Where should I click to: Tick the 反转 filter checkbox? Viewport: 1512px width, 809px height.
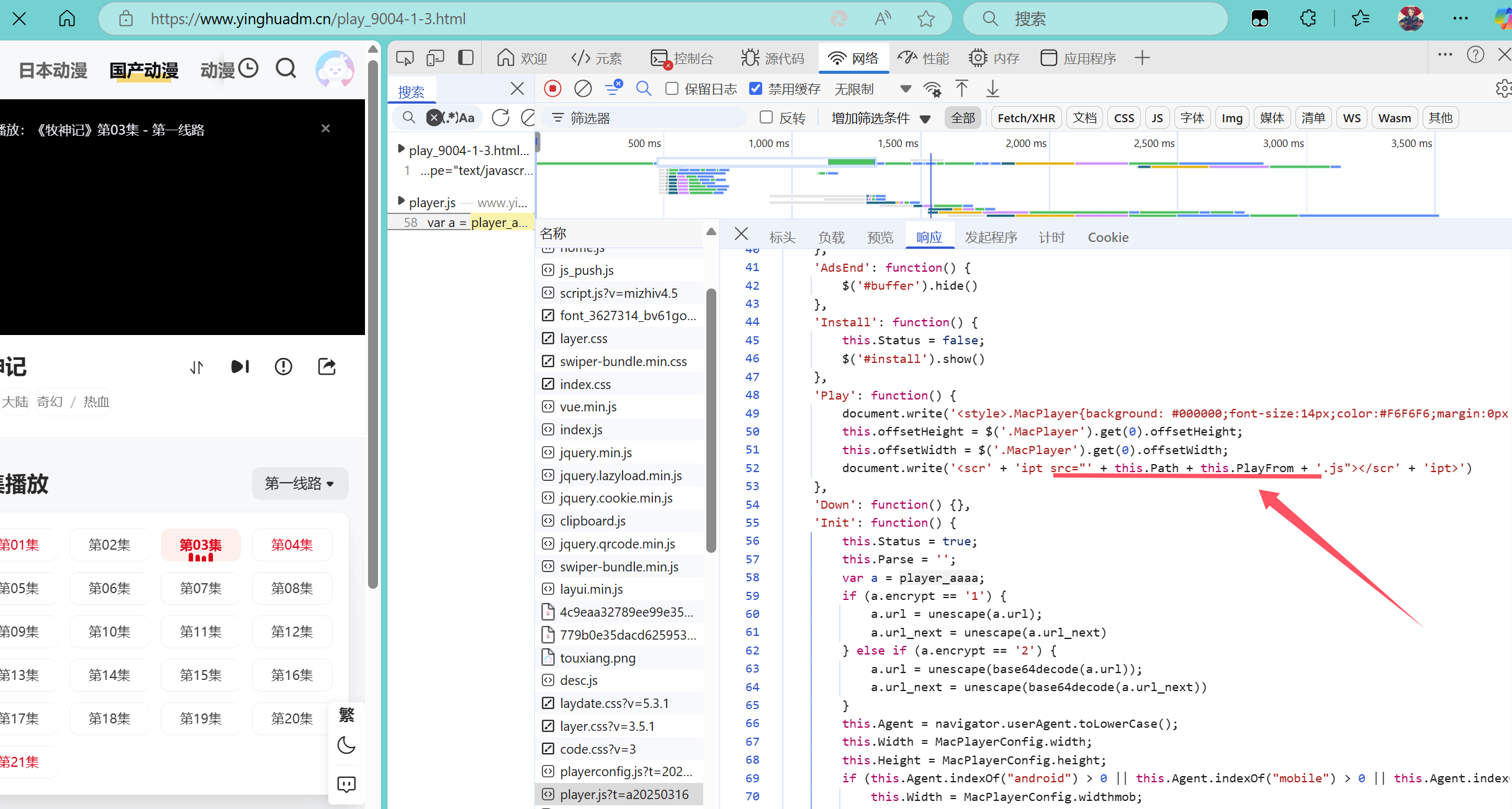point(767,117)
